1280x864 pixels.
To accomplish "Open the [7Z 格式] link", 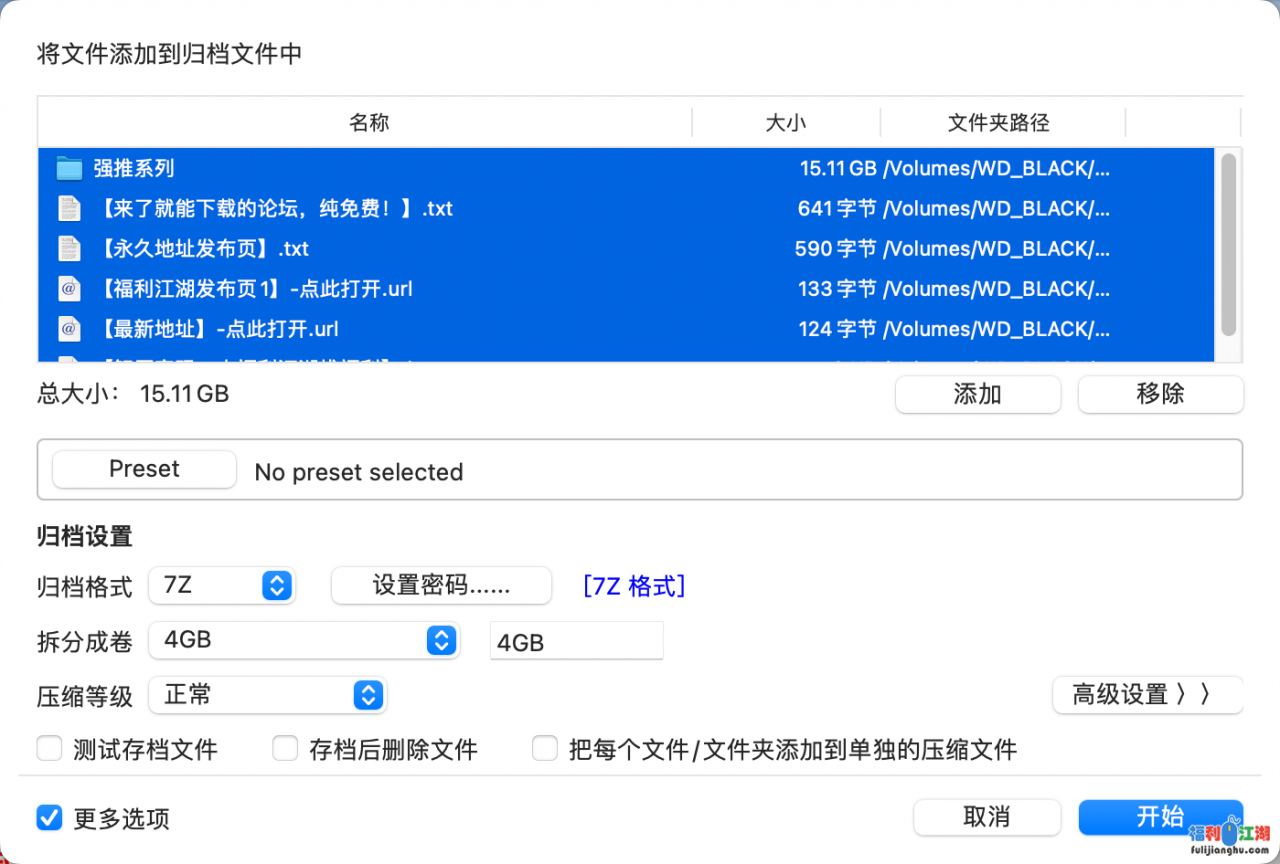I will [634, 586].
